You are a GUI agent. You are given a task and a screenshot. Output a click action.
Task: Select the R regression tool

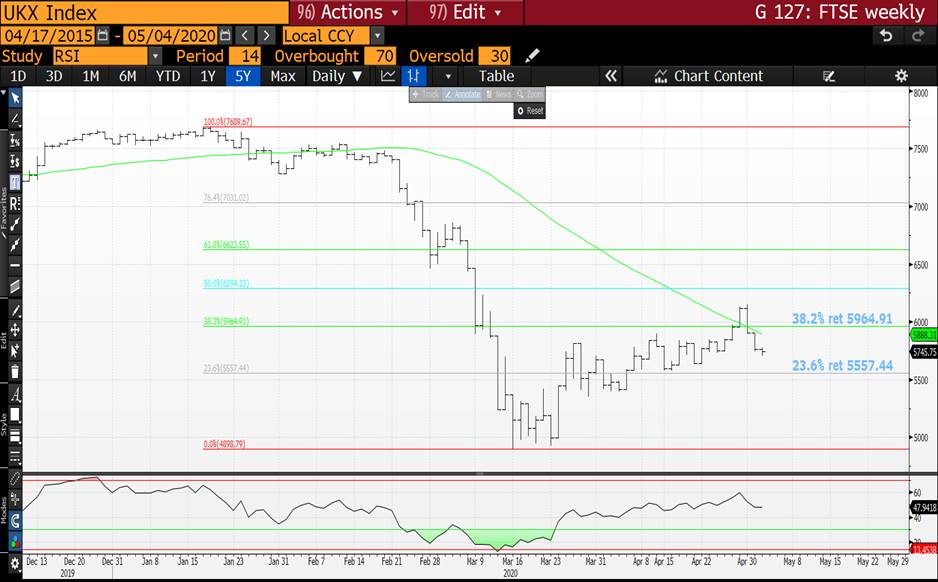pyautogui.click(x=15, y=203)
